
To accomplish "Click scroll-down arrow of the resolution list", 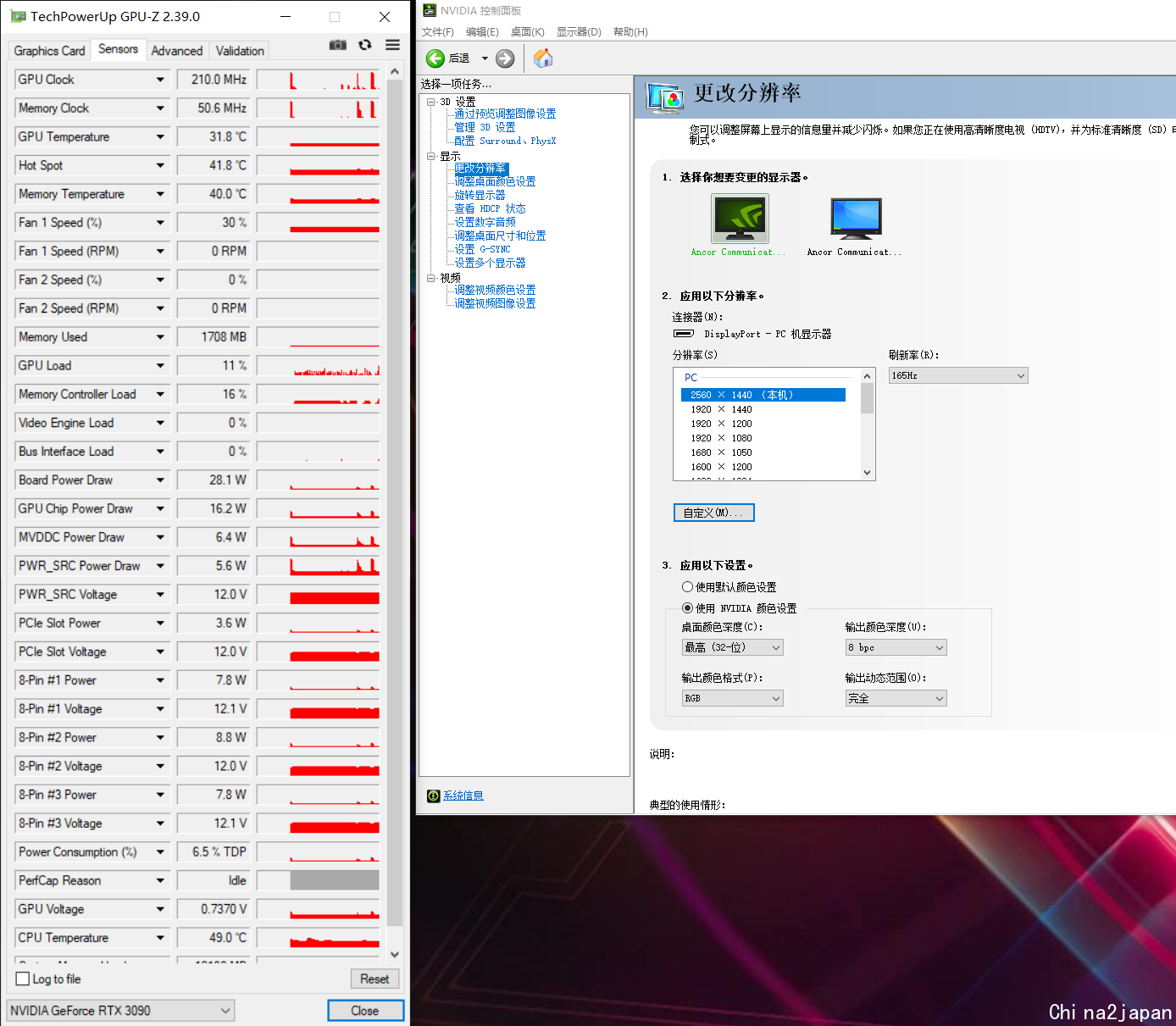I will 867,473.
